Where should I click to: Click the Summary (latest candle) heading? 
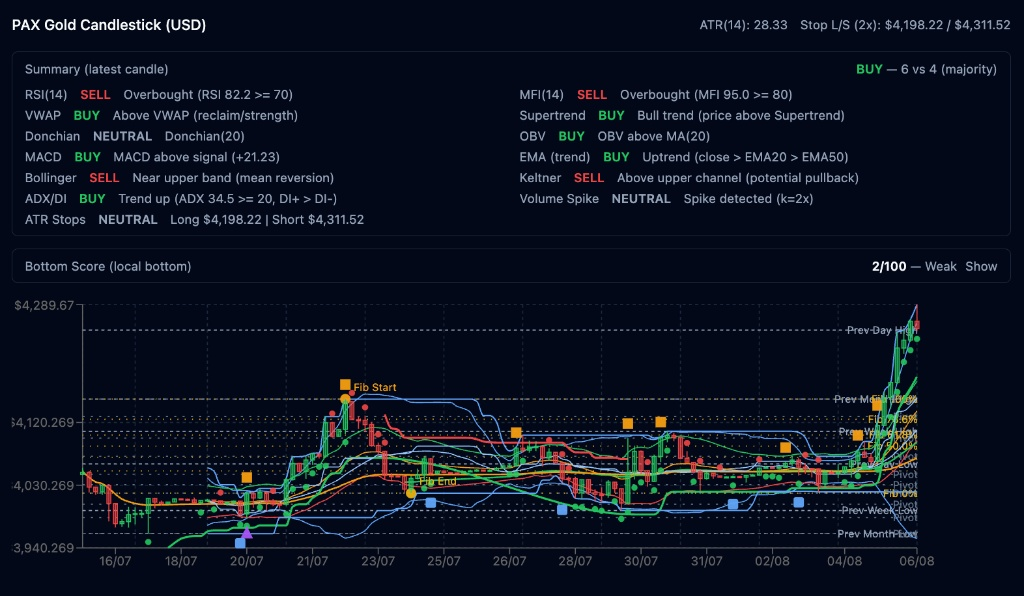[x=97, y=69]
